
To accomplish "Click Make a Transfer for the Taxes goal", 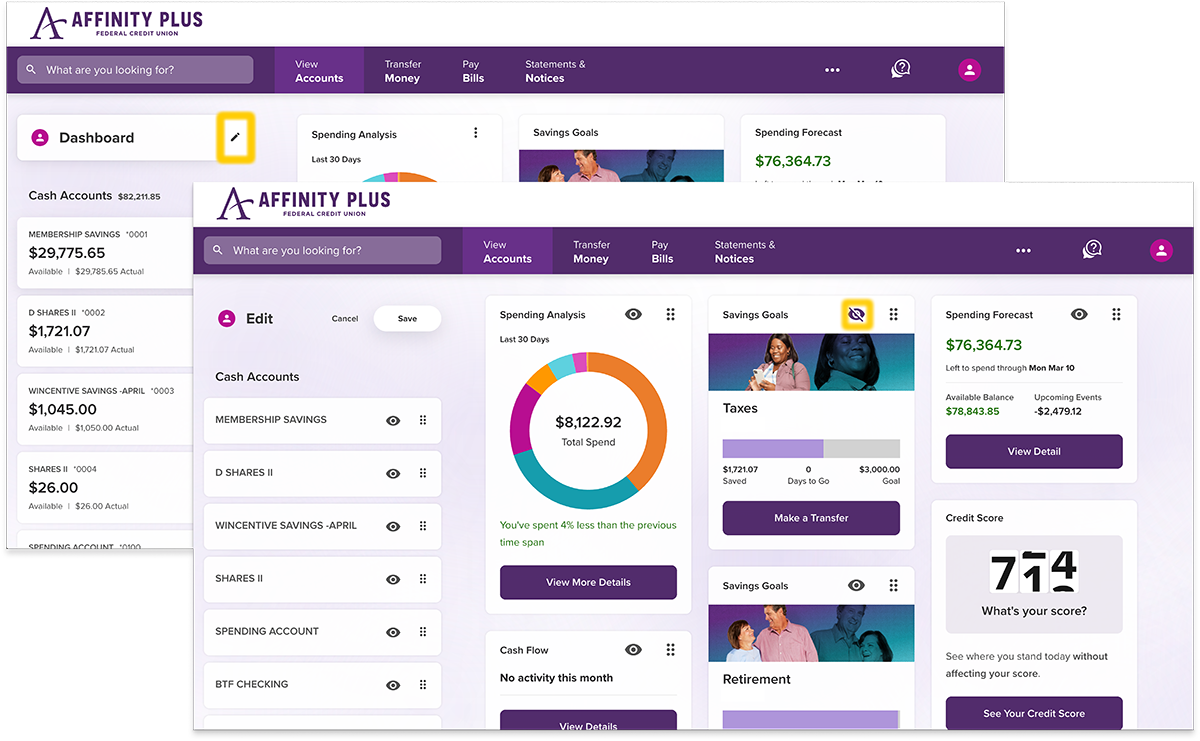I will 810,518.
